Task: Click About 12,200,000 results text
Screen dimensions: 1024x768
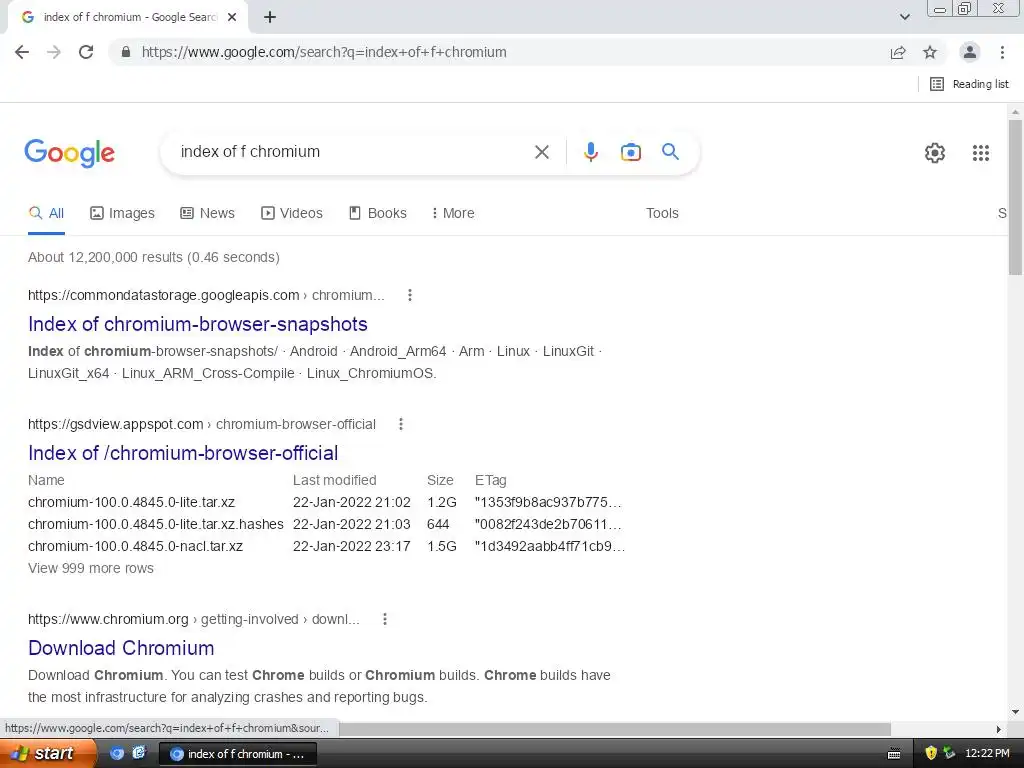Action: click(153, 257)
